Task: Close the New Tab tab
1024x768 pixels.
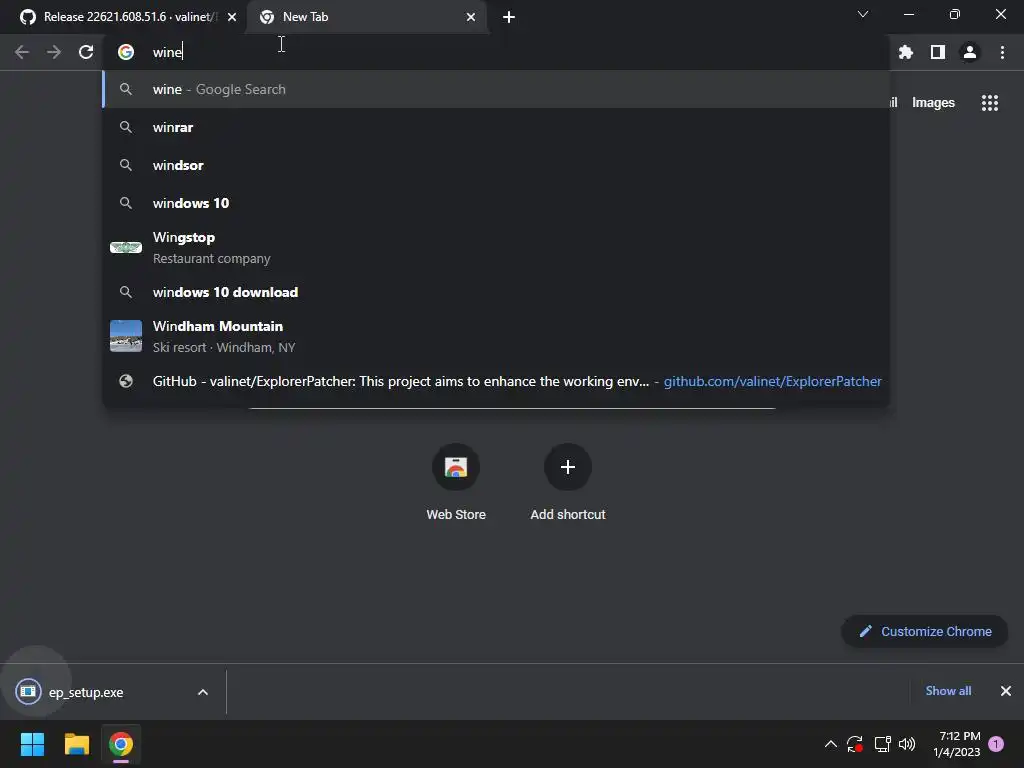Action: point(471,17)
